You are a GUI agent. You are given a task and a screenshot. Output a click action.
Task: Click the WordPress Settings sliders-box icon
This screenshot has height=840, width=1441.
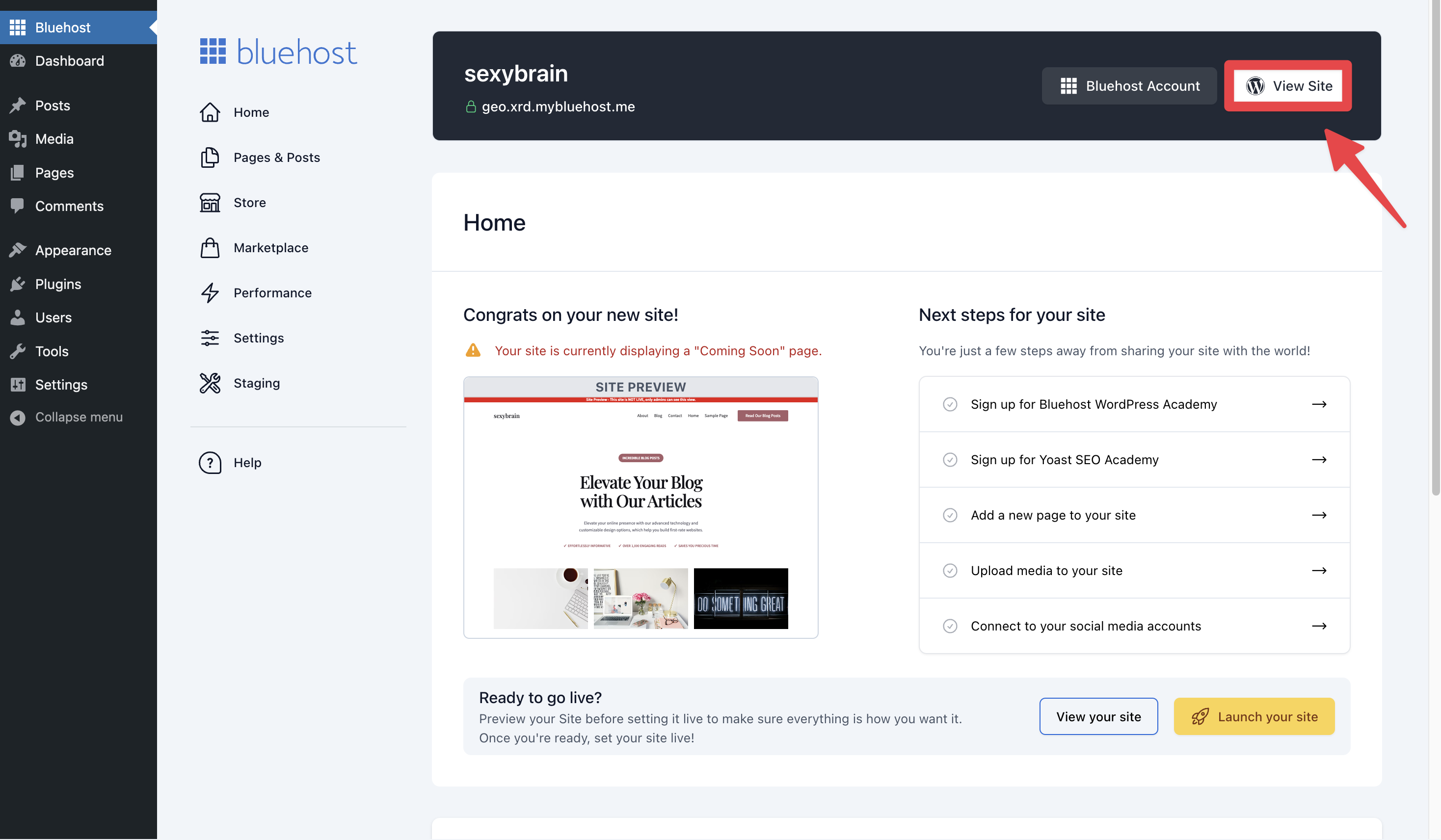click(18, 384)
